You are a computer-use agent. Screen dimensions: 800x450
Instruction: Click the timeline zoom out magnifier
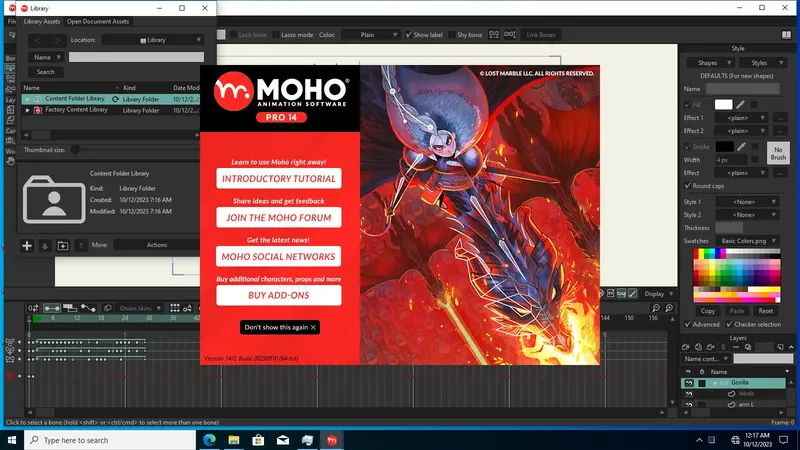click(x=656, y=308)
